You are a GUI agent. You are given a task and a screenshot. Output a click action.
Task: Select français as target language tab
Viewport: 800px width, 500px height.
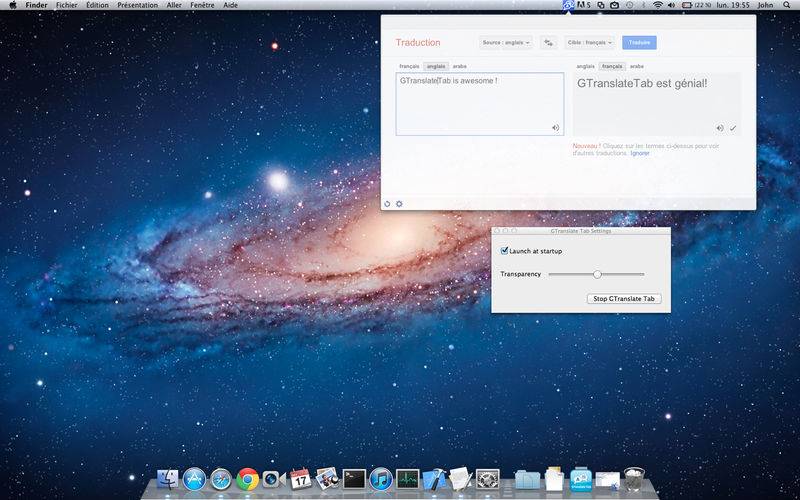click(x=612, y=66)
